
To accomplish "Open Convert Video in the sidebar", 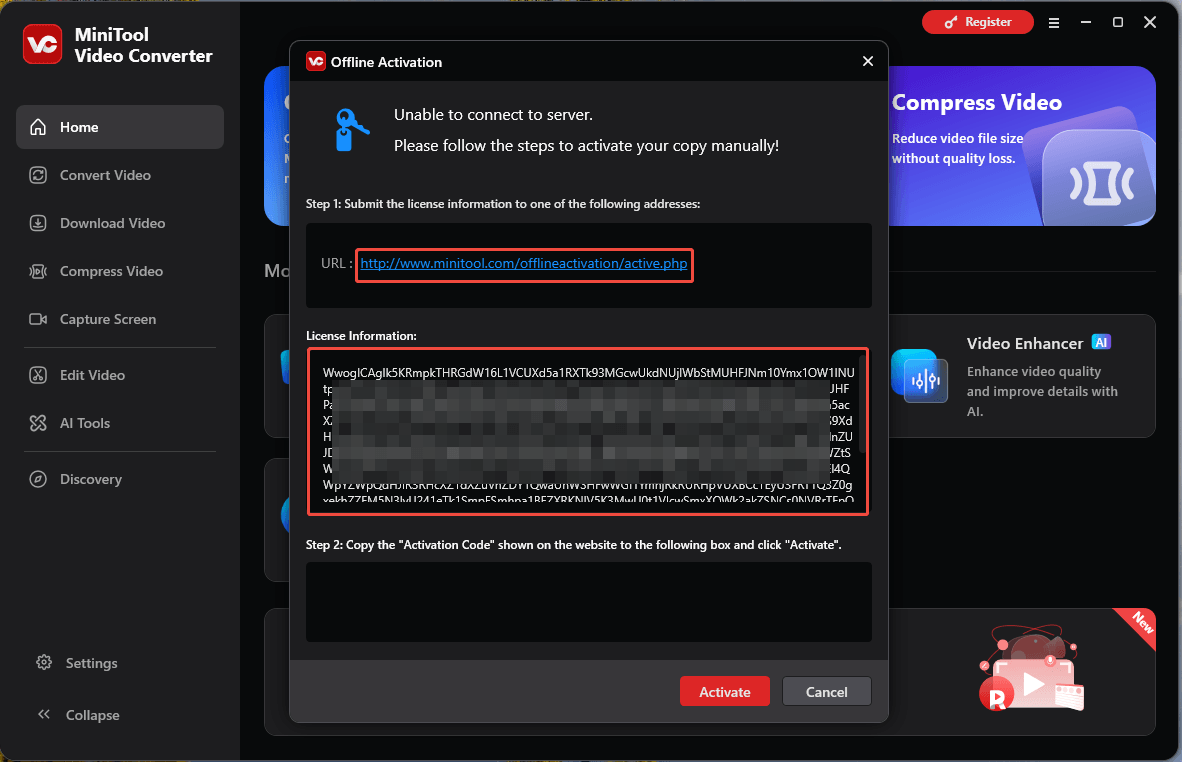I will [120, 175].
